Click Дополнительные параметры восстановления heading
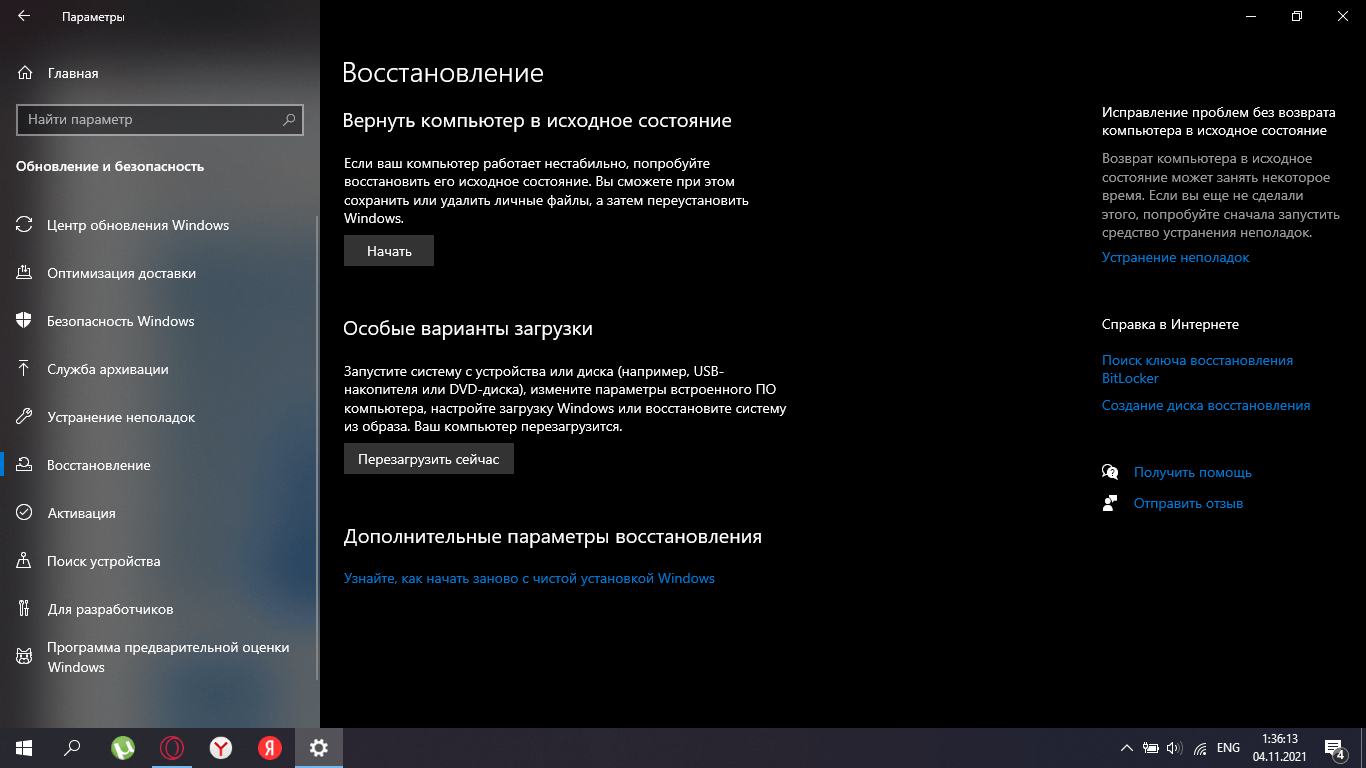Screen dimensions: 1366x768 tap(553, 537)
